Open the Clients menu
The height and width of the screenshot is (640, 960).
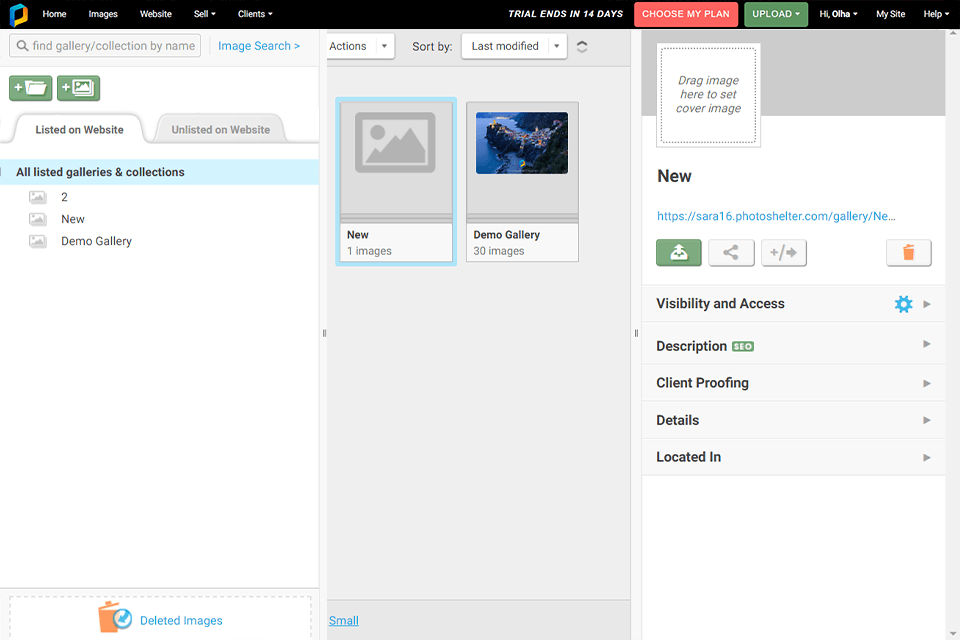(x=255, y=14)
